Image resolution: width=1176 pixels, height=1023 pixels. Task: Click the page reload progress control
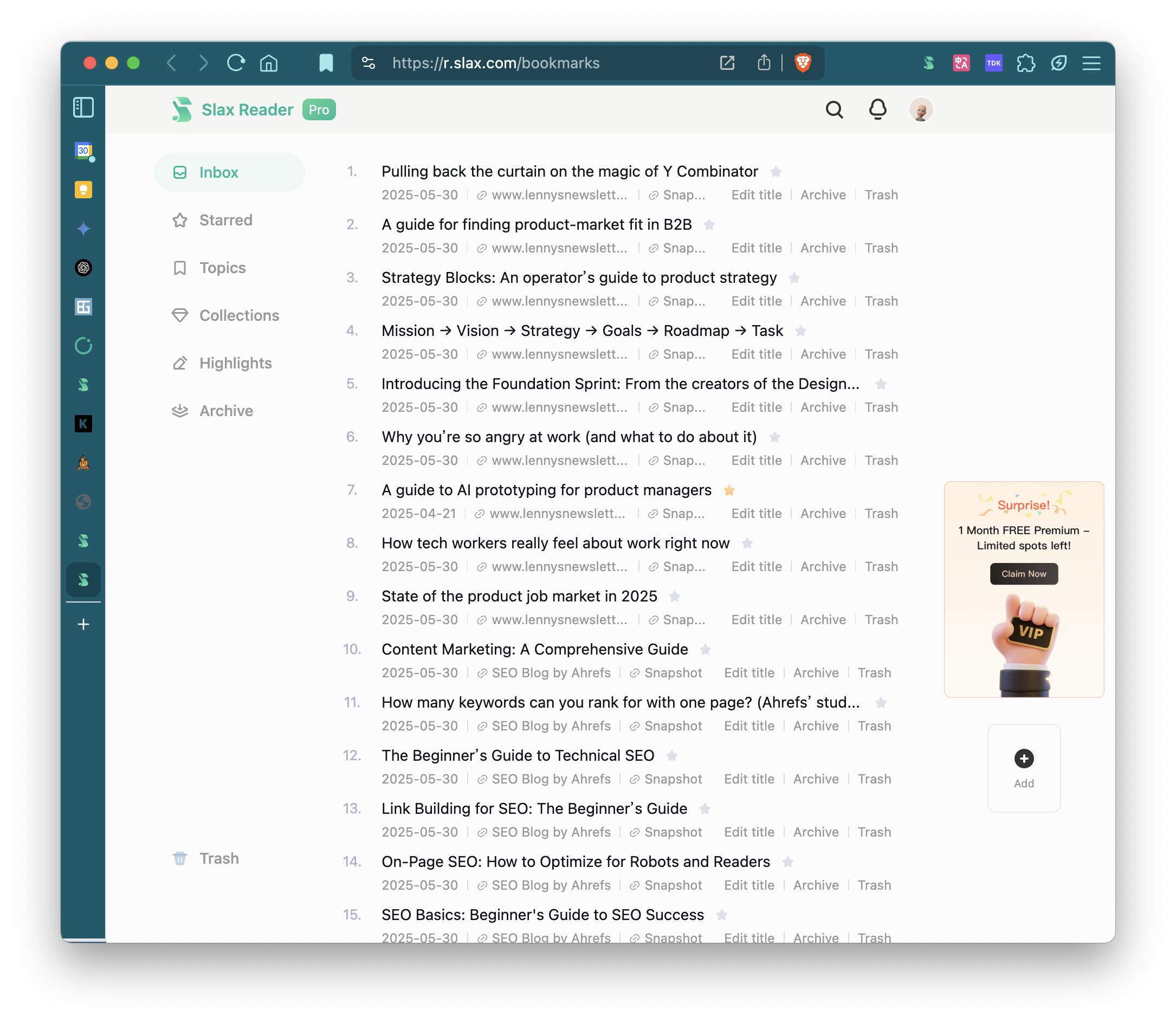[236, 63]
